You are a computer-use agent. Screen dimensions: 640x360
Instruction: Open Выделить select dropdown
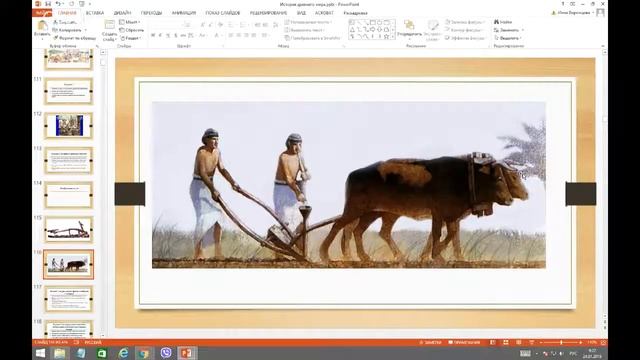coord(509,38)
